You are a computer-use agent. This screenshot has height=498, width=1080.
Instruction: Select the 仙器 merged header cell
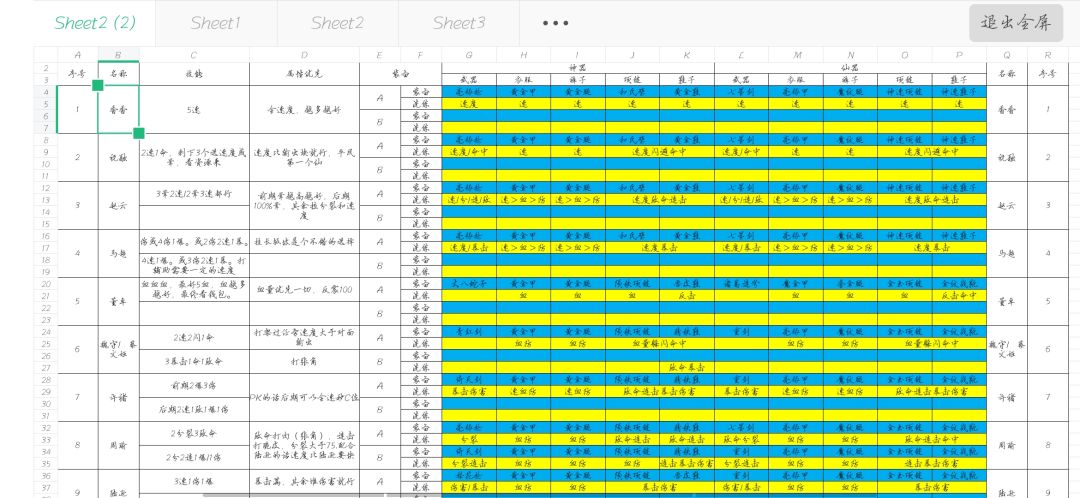[851, 68]
